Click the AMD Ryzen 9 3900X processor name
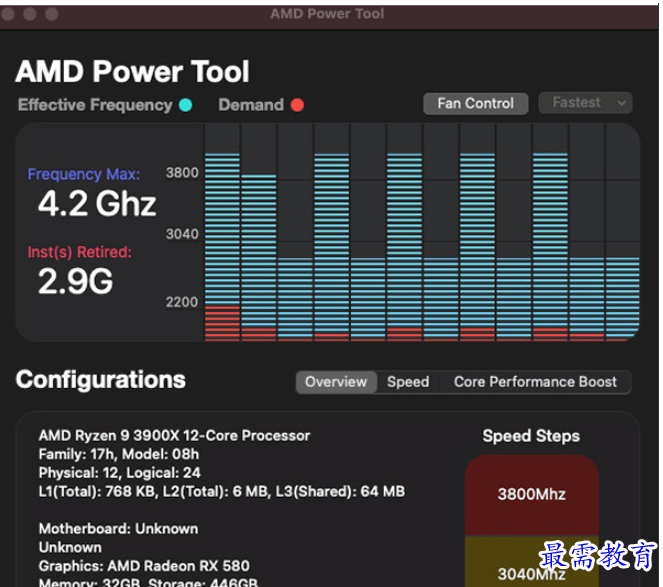Image resolution: width=663 pixels, height=587 pixels. [174, 436]
